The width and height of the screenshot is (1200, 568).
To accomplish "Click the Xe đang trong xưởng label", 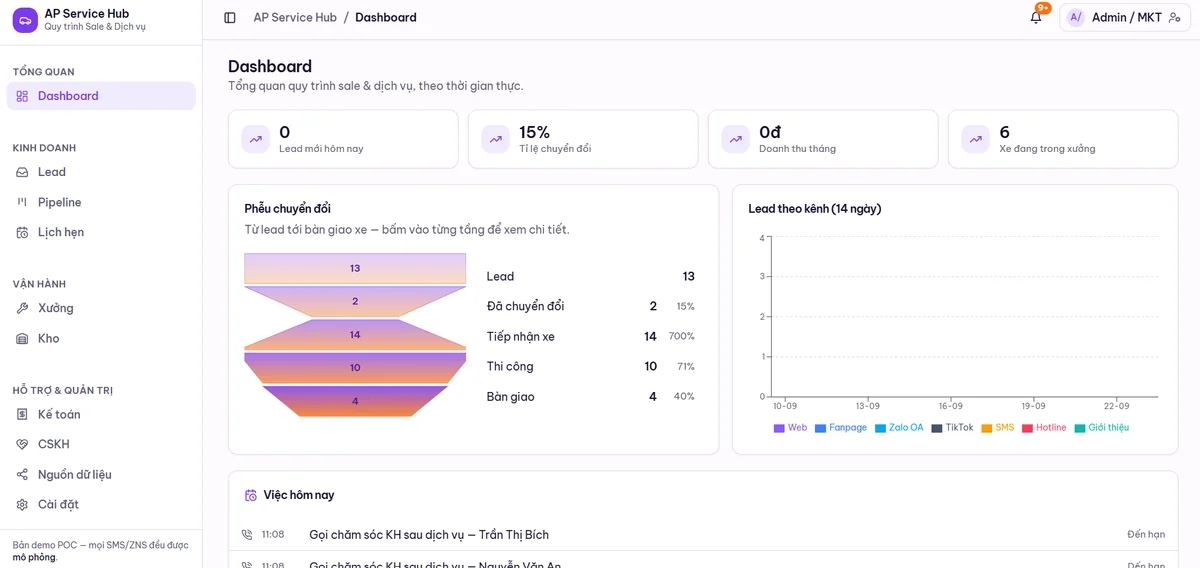I will click(1047, 149).
